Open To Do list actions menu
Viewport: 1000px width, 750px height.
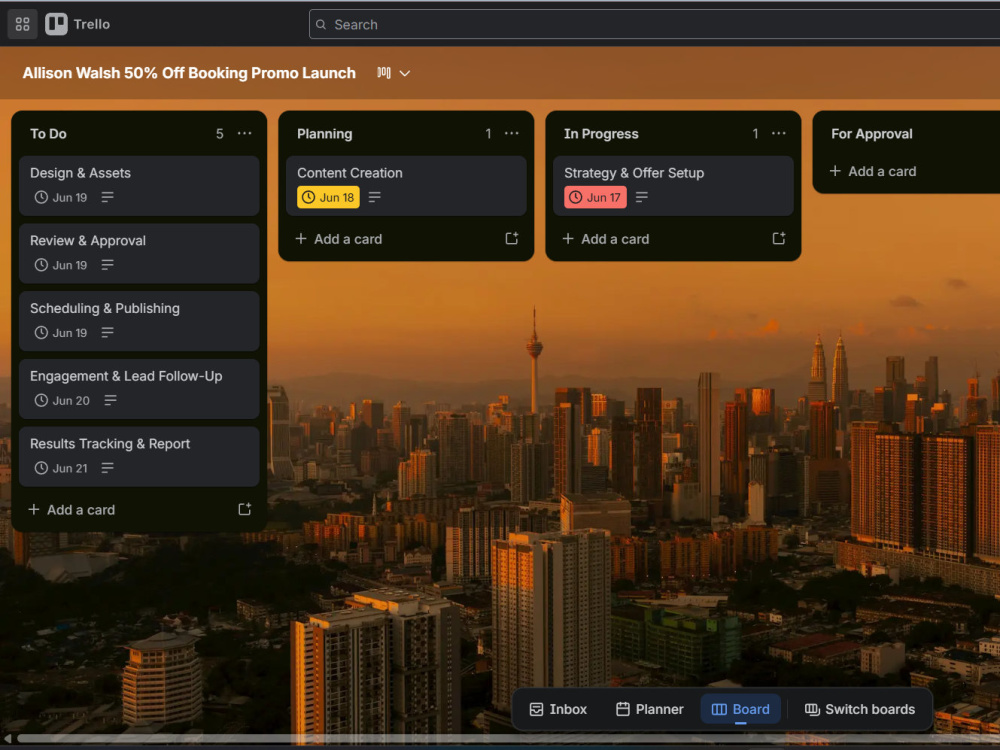point(244,133)
